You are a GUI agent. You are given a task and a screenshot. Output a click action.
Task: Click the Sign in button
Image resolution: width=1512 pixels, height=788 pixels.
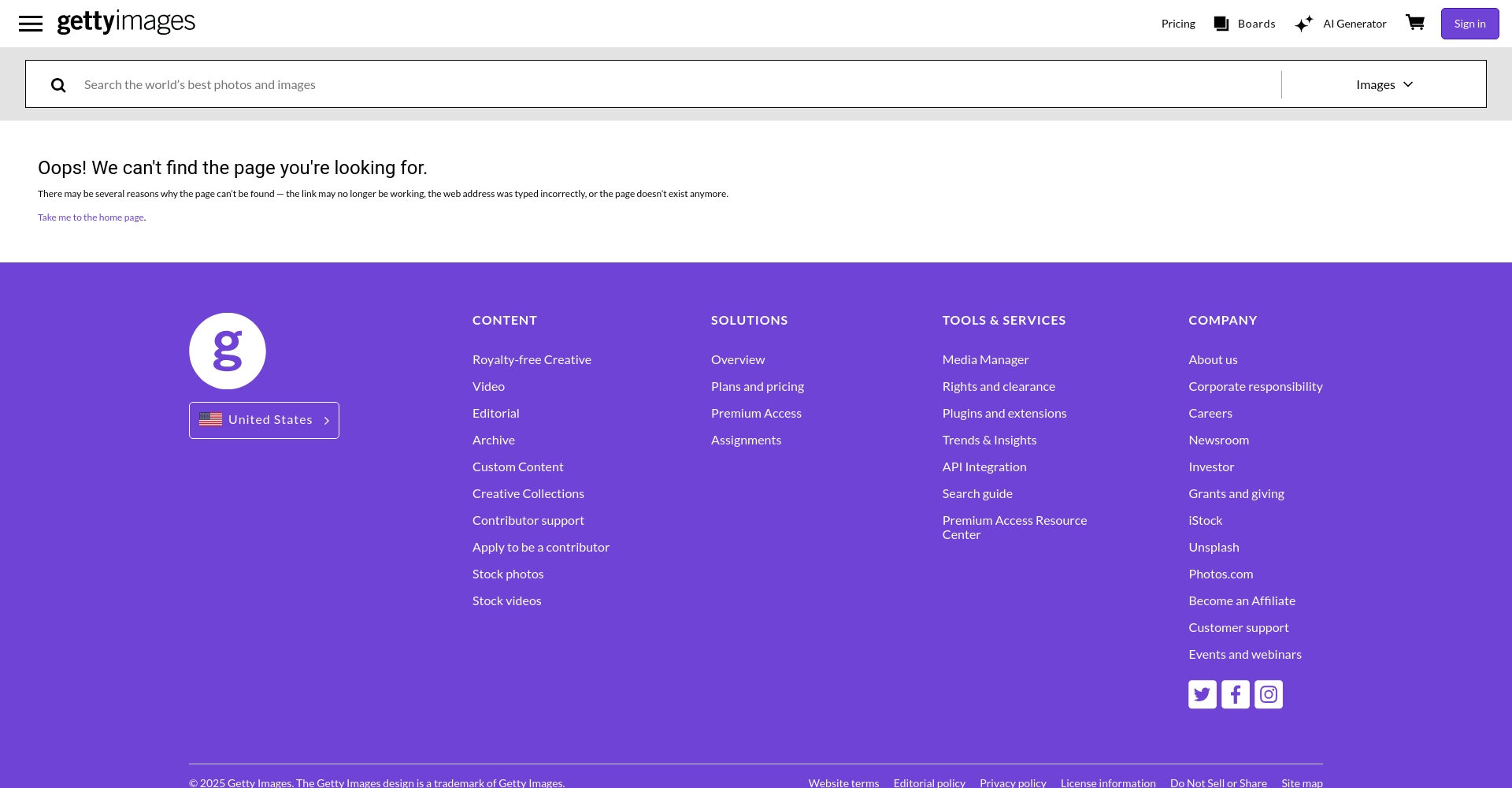coord(1469,24)
